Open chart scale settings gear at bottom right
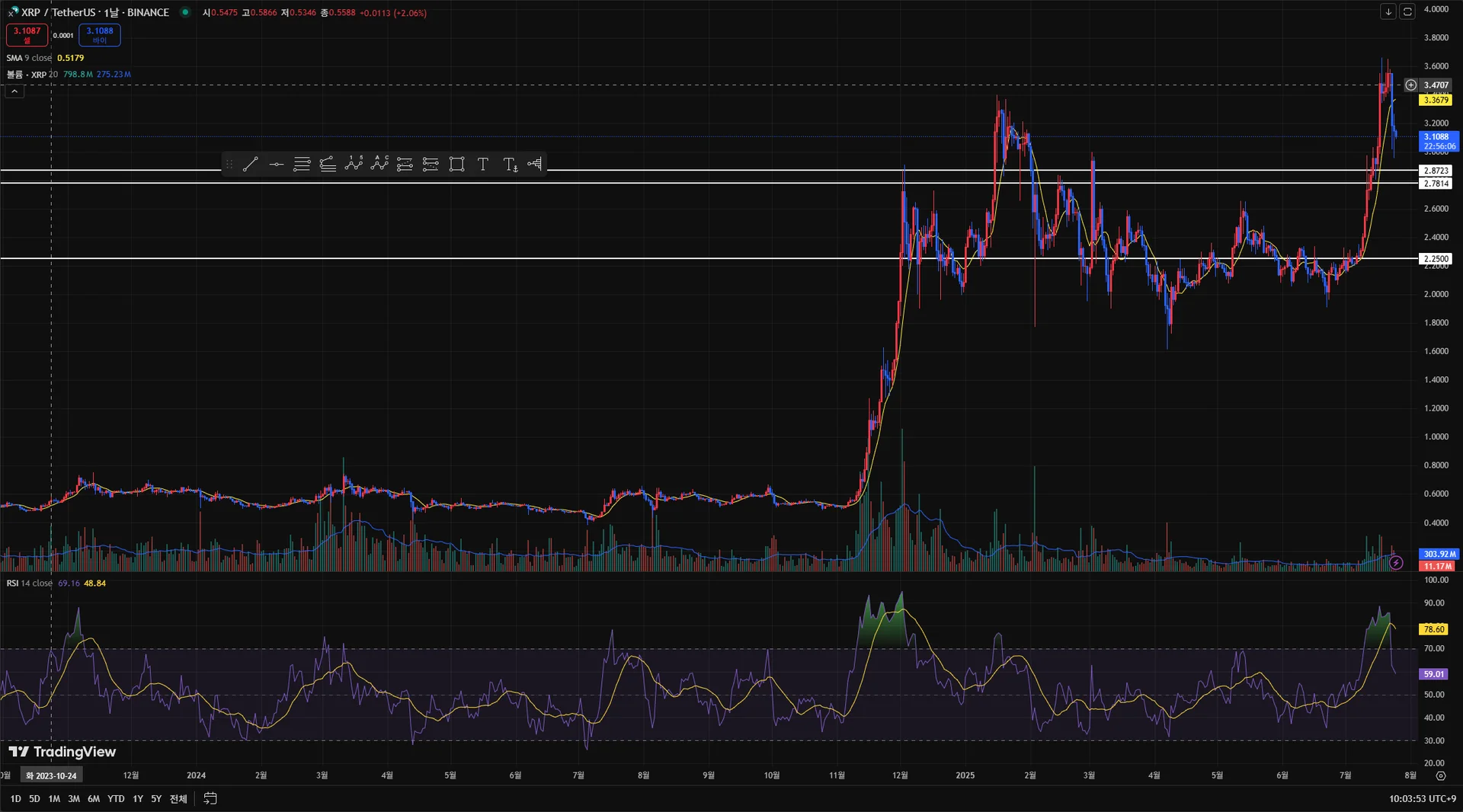 [1440, 775]
